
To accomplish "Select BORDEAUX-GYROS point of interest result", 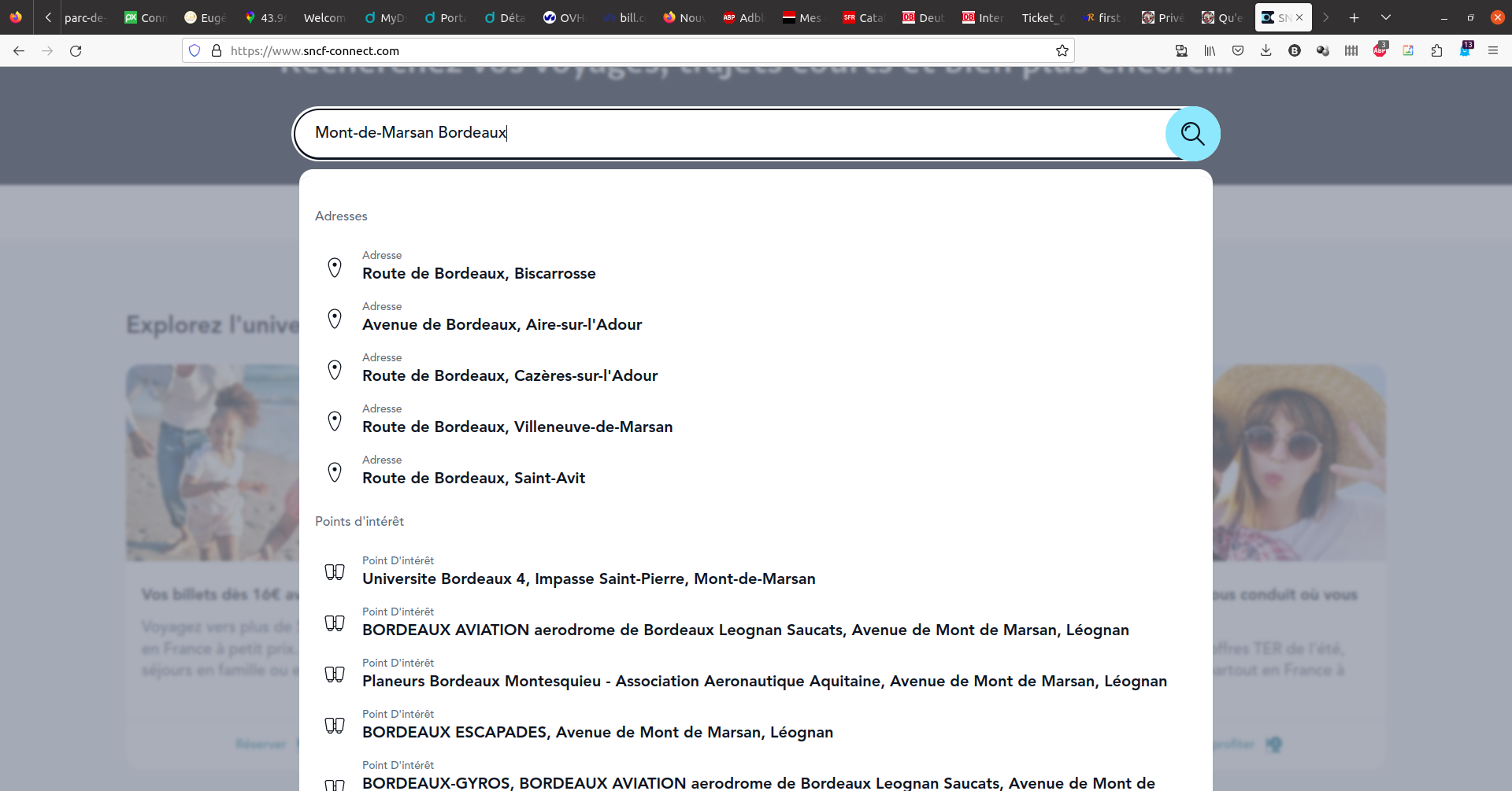I will (755, 775).
